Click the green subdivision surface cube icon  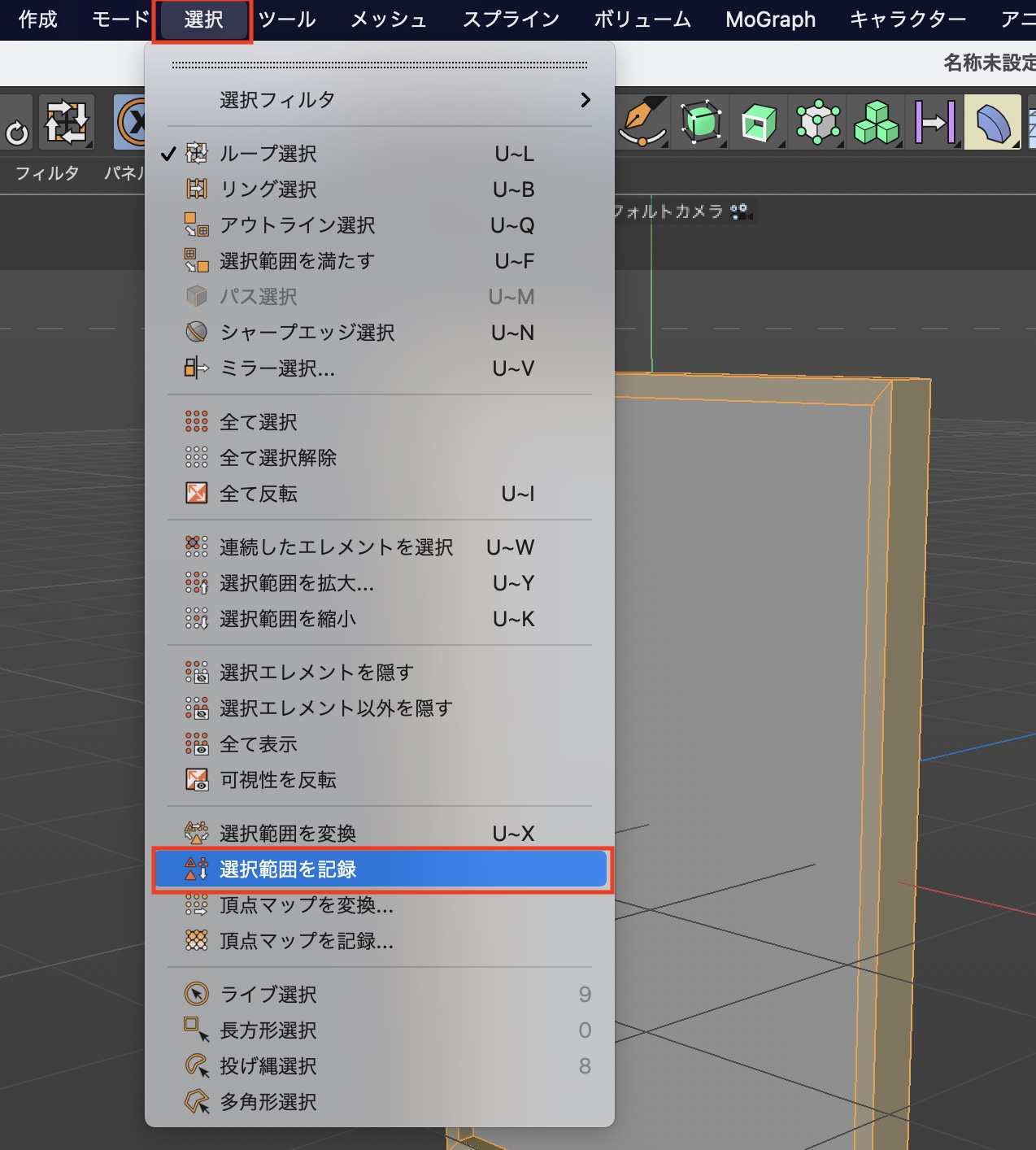point(701,123)
